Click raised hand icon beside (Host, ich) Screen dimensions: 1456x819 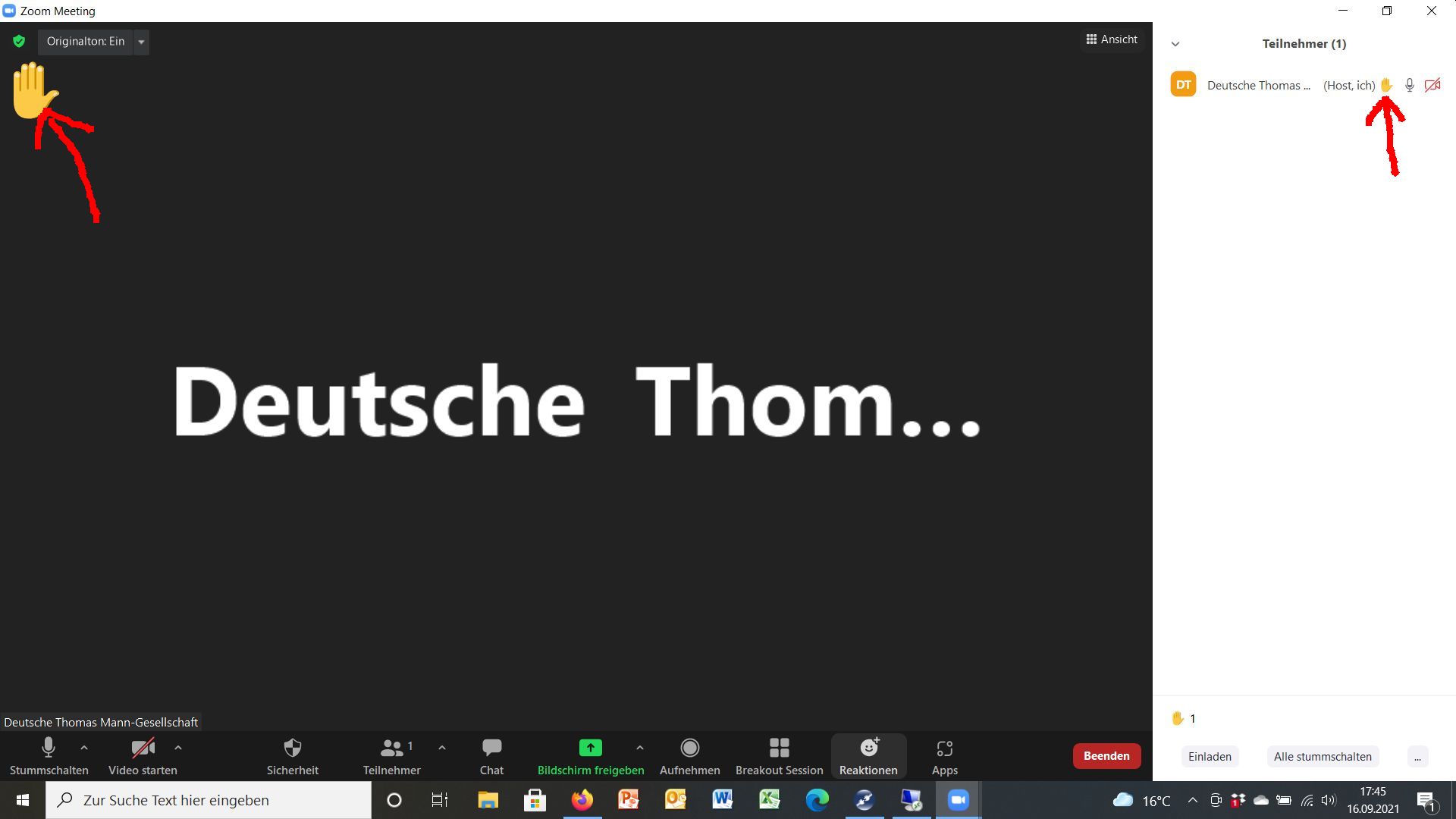click(x=1386, y=85)
